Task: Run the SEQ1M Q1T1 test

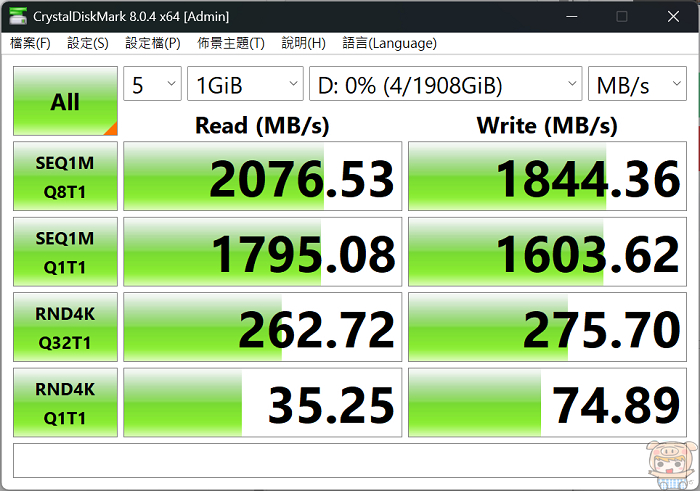Action: pos(65,252)
